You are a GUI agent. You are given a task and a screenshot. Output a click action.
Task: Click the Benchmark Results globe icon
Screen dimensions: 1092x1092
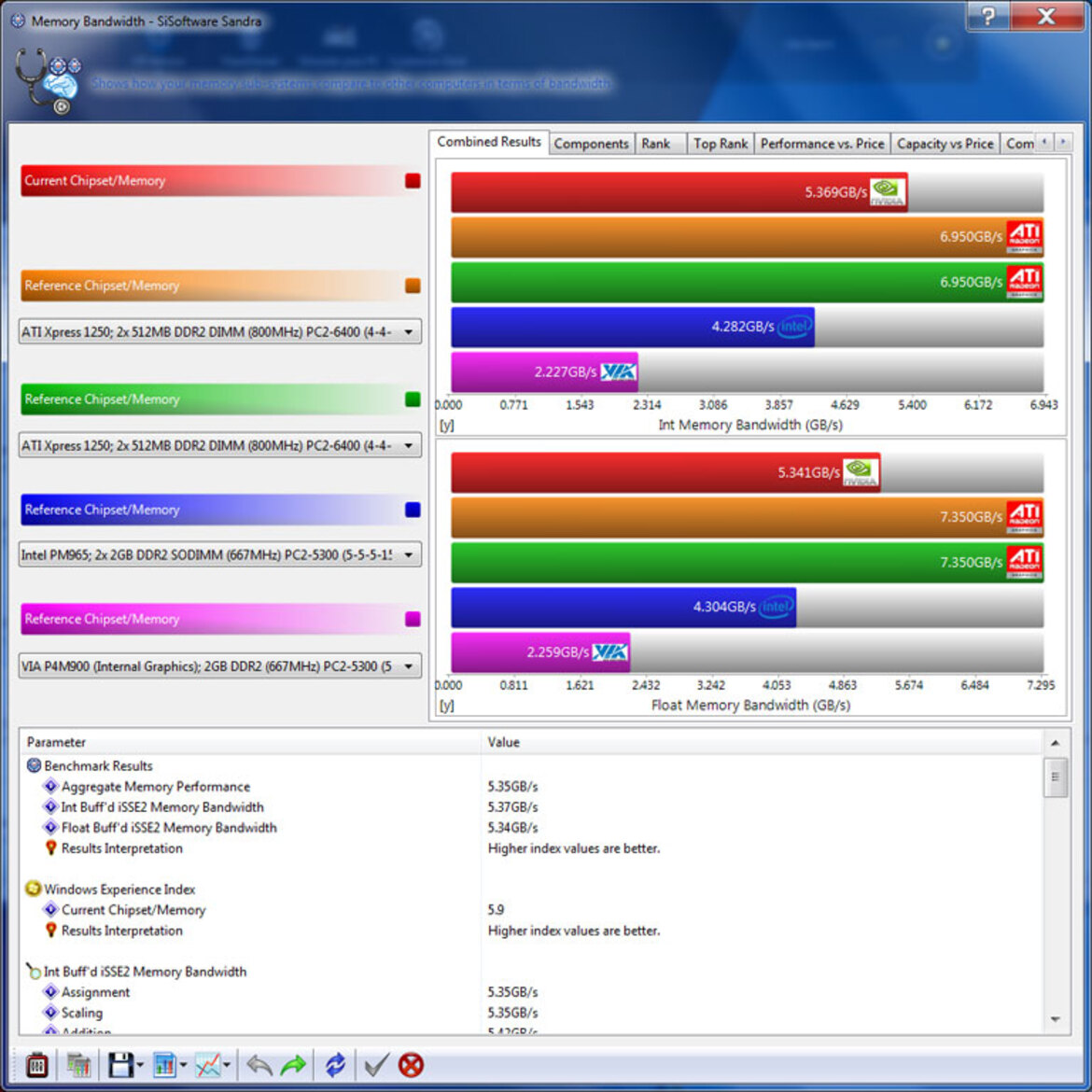(34, 765)
